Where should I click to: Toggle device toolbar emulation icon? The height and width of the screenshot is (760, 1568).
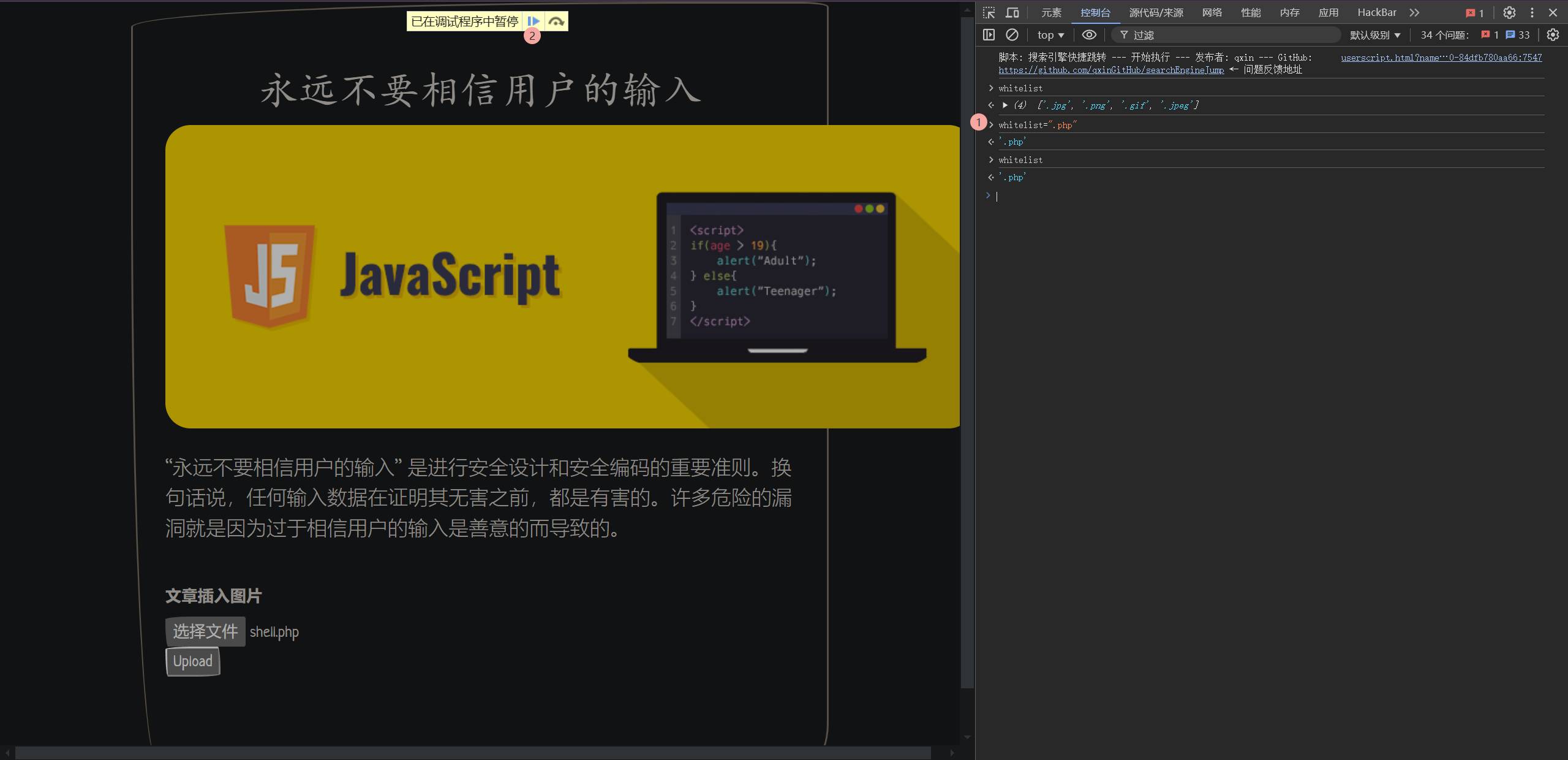[x=1012, y=12]
